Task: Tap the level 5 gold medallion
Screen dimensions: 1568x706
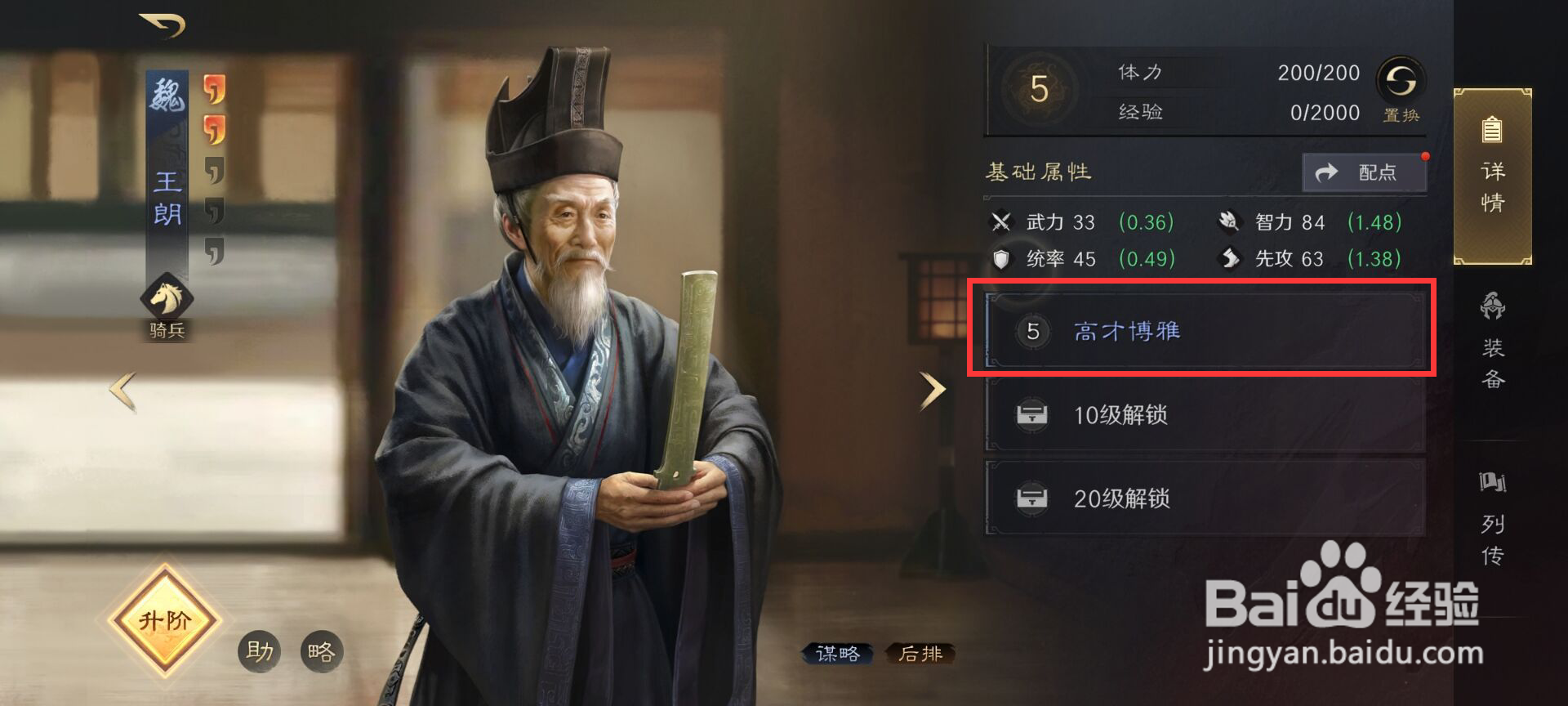Action: click(x=1039, y=88)
